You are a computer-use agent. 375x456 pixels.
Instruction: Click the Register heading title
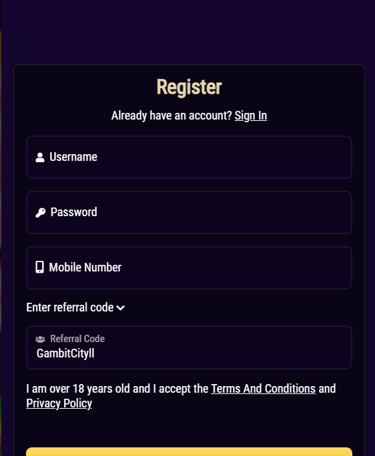[189, 87]
